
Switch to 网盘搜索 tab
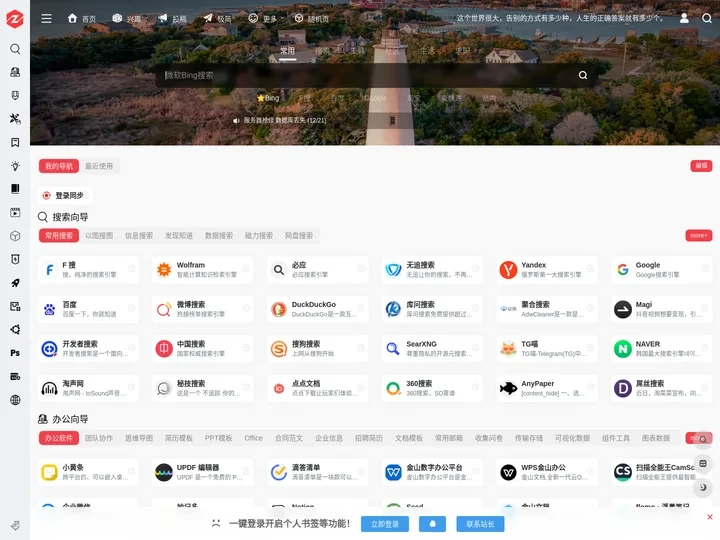click(298, 236)
